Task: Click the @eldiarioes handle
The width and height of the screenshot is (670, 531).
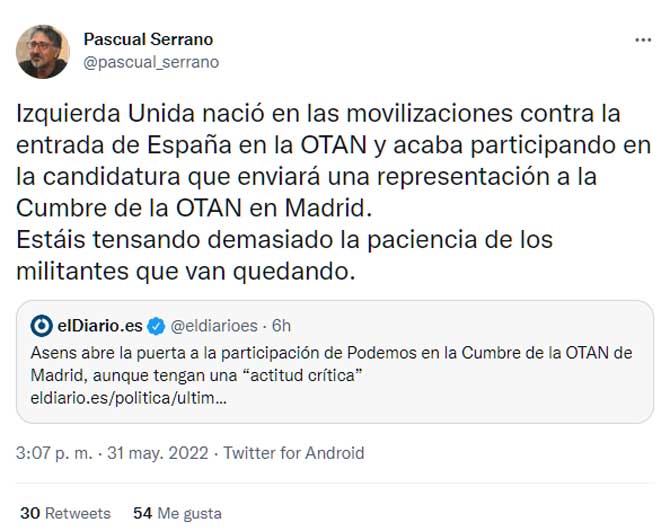Action: tap(216, 325)
